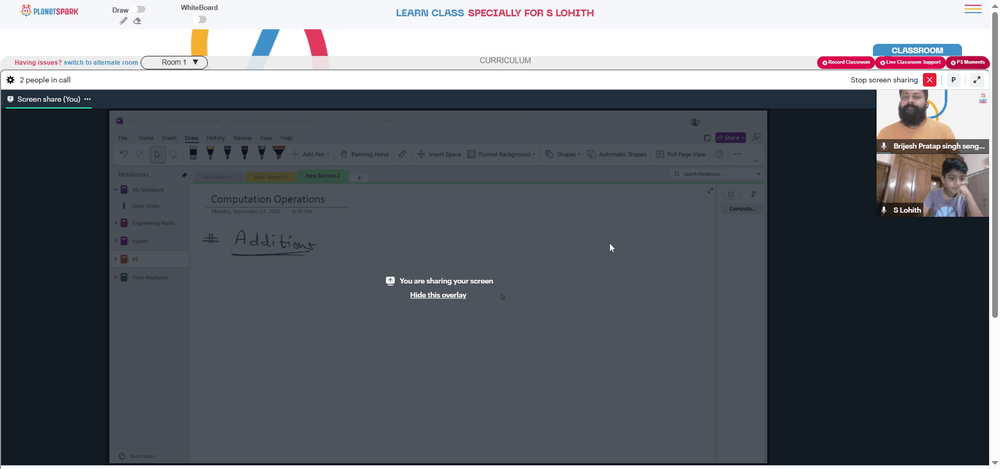
Task: Click the Ruler icon in OneNote ribbon
Action: tap(402, 154)
